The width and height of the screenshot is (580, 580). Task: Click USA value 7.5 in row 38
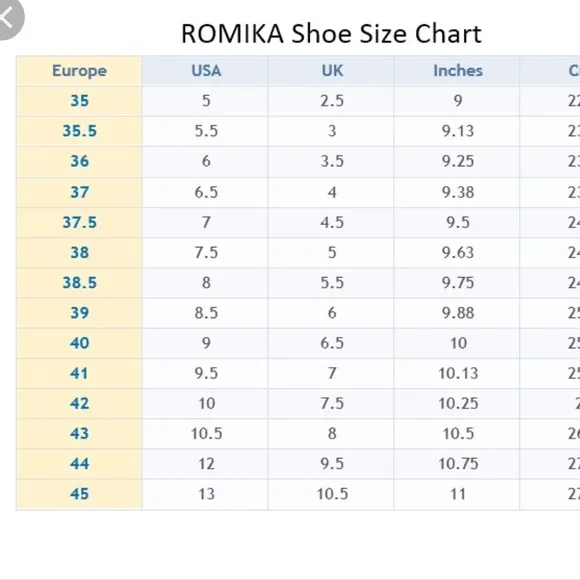(206, 253)
